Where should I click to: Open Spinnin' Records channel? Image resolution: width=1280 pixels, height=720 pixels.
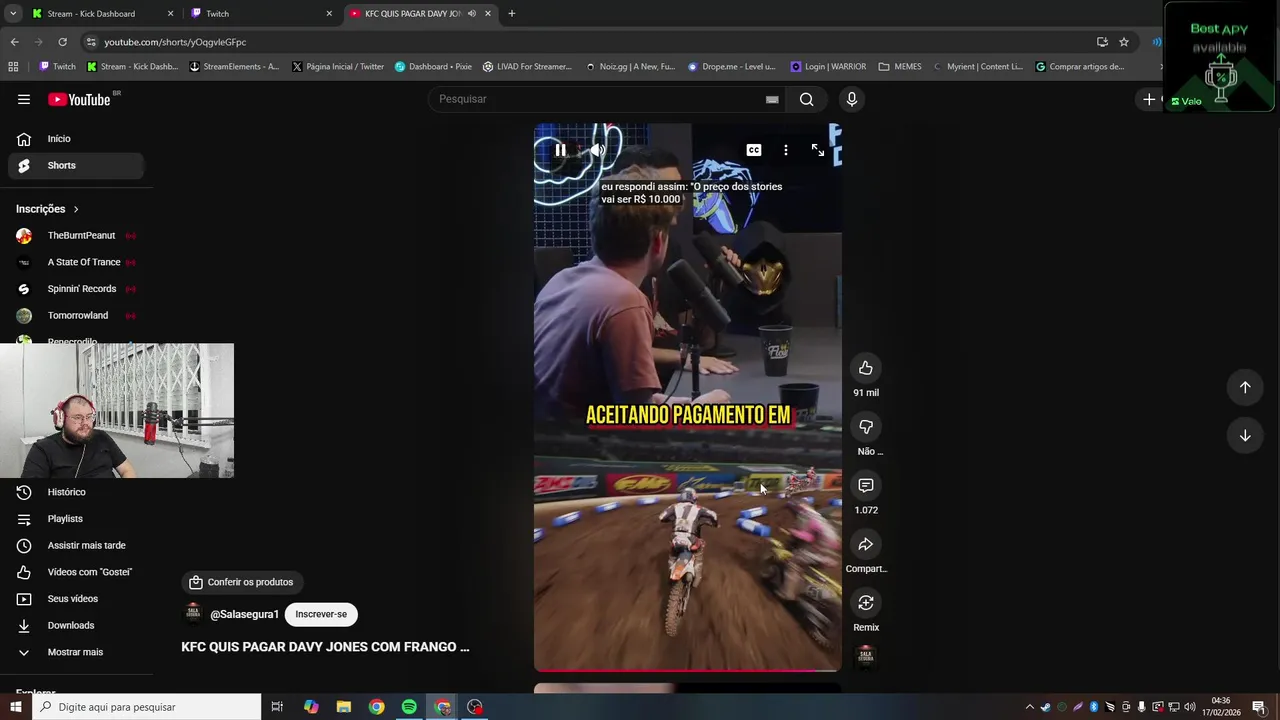click(76, 289)
